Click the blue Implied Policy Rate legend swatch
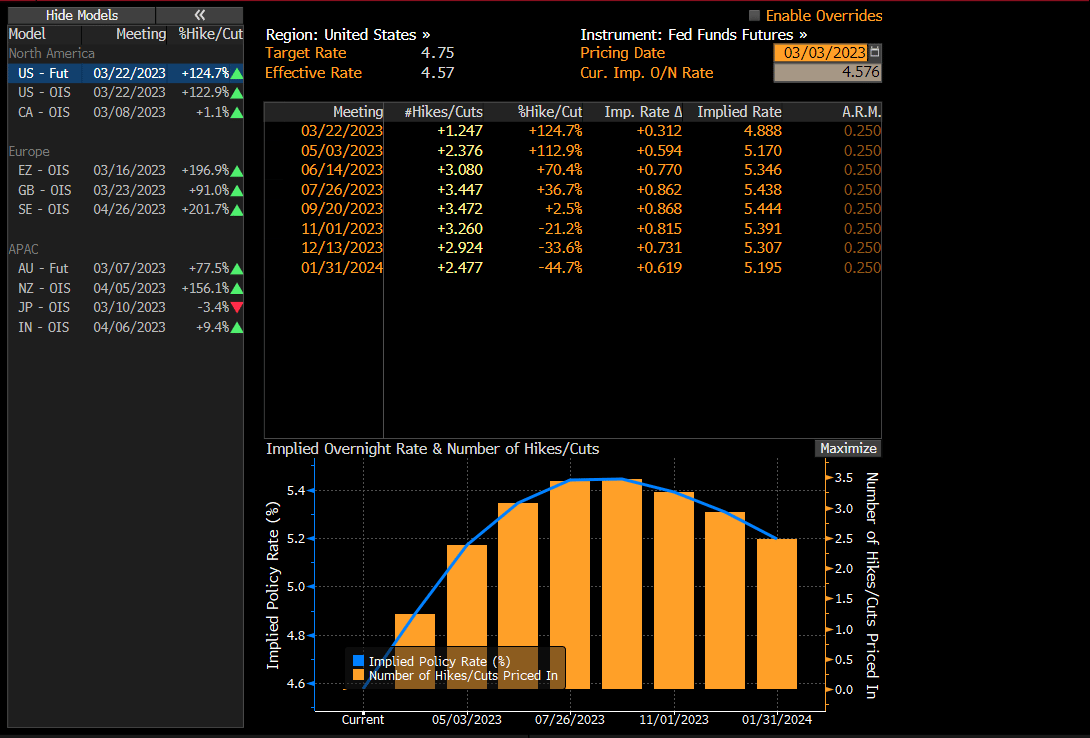Viewport: 1090px width, 738px height. pos(359,661)
